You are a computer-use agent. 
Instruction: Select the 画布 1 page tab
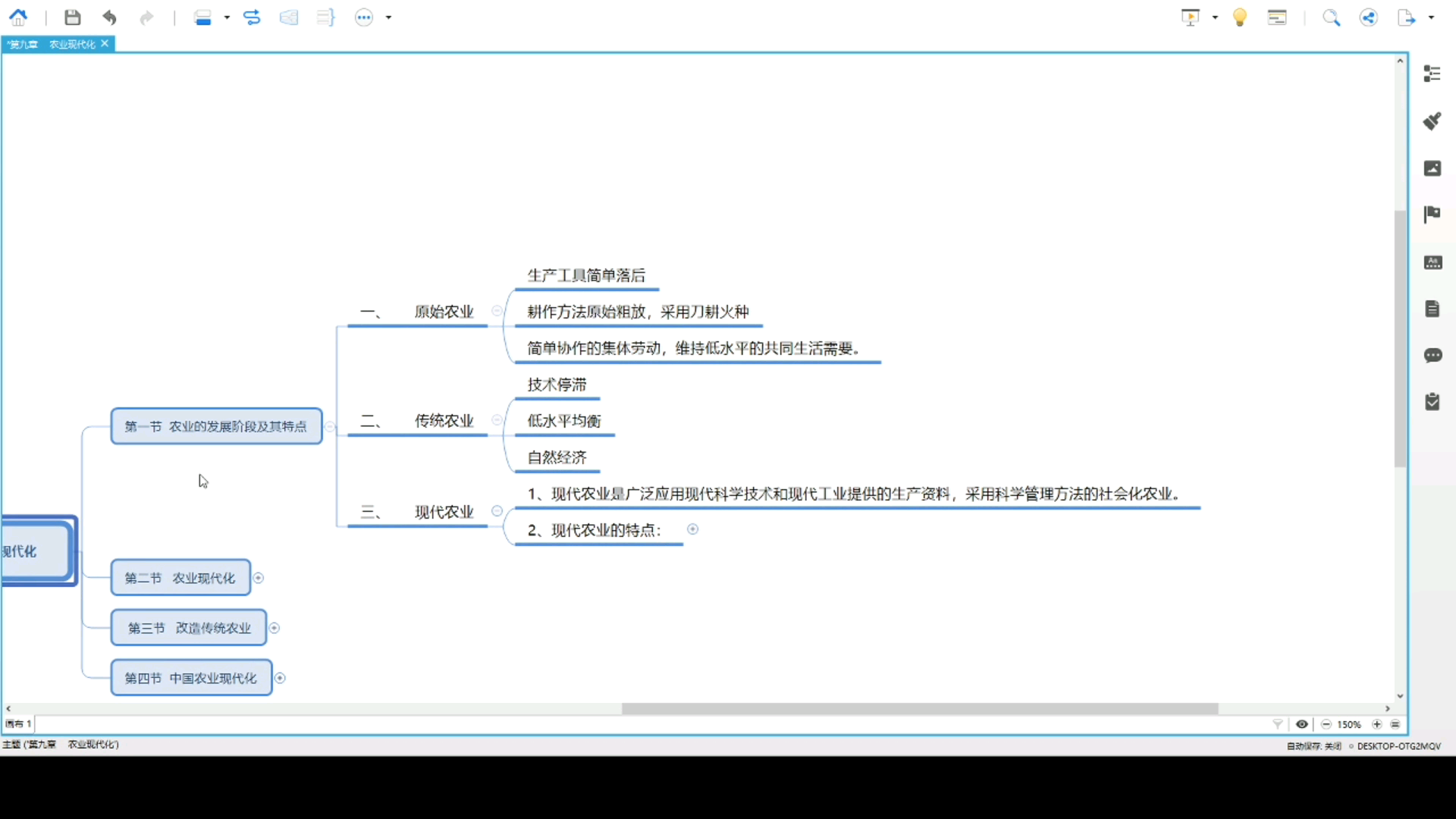[17, 723]
